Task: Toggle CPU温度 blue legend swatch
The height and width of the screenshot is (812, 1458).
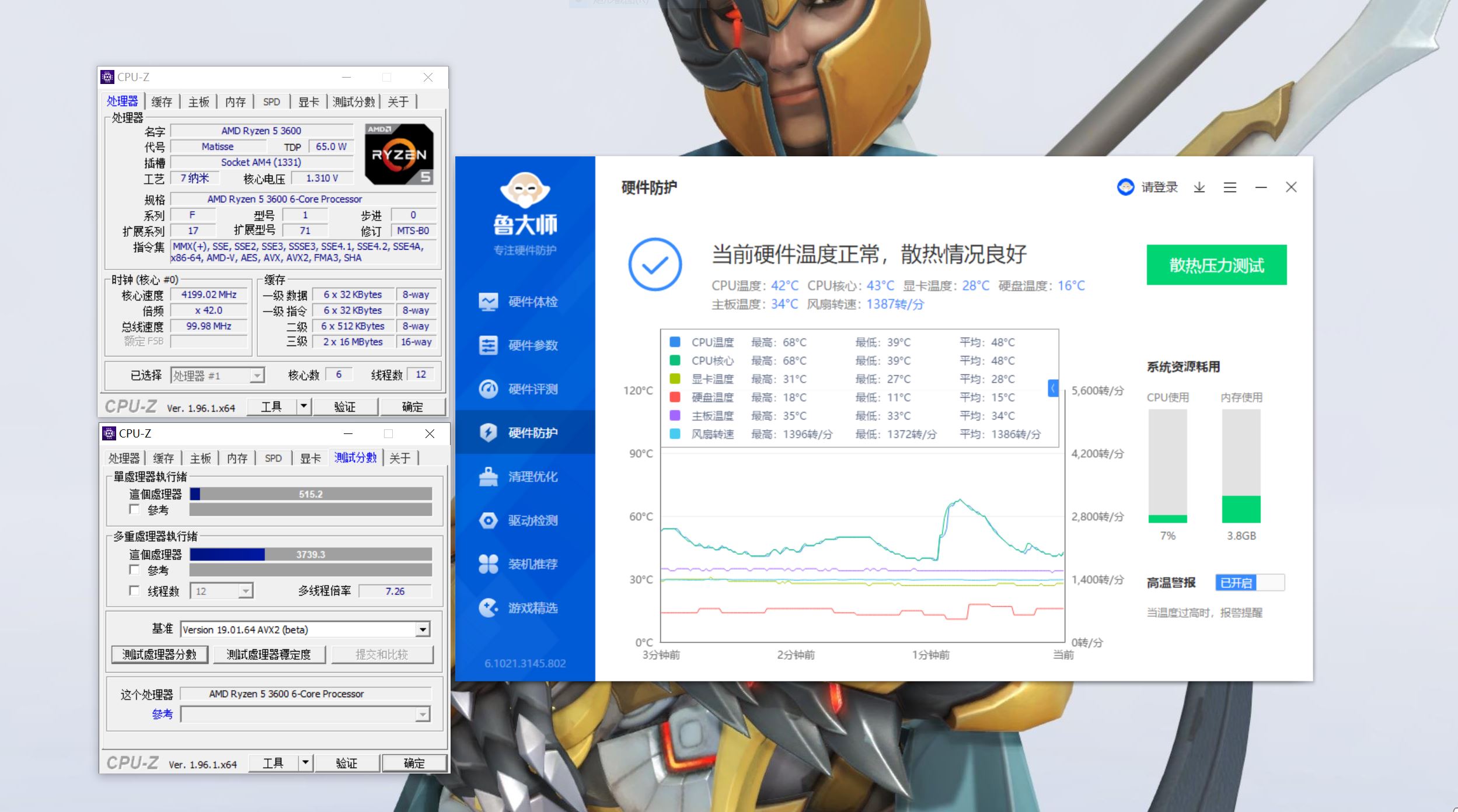Action: [x=675, y=342]
